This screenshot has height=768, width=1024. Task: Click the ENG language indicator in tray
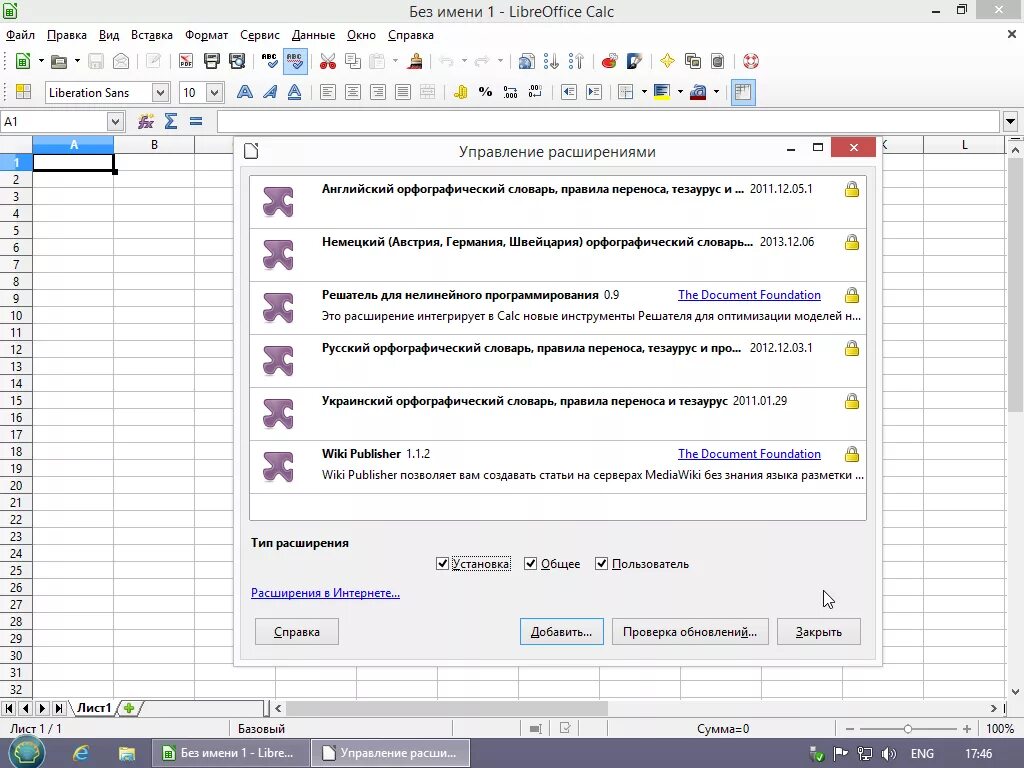(921, 754)
